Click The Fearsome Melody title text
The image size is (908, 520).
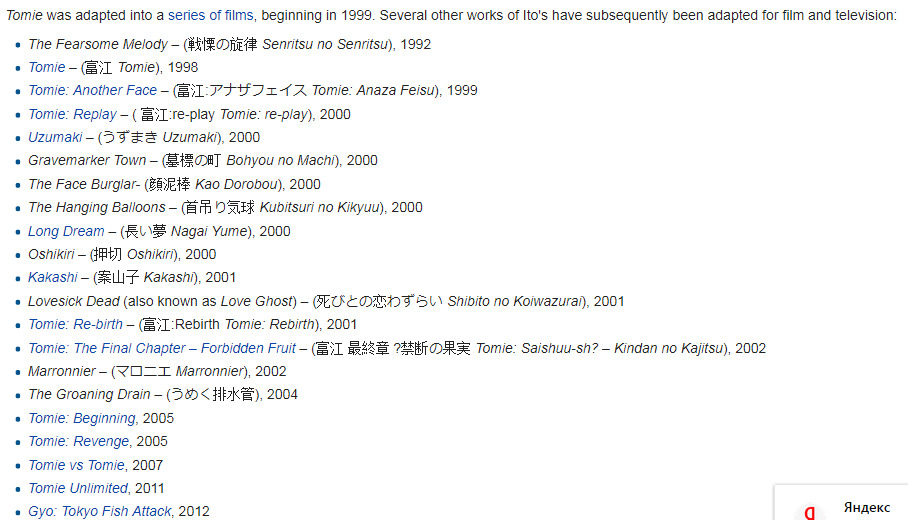click(x=97, y=44)
